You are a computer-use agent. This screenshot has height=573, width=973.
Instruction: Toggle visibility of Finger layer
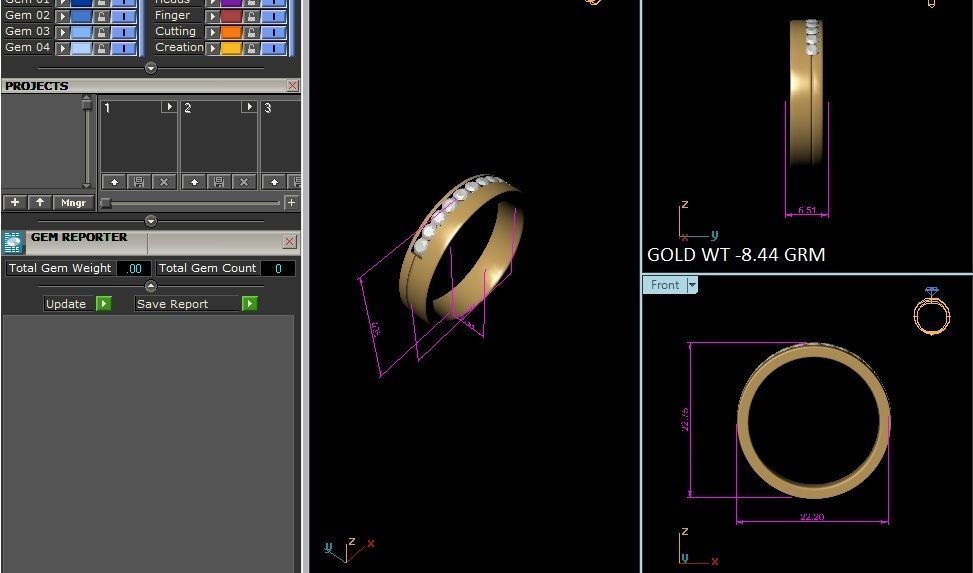click(x=274, y=16)
